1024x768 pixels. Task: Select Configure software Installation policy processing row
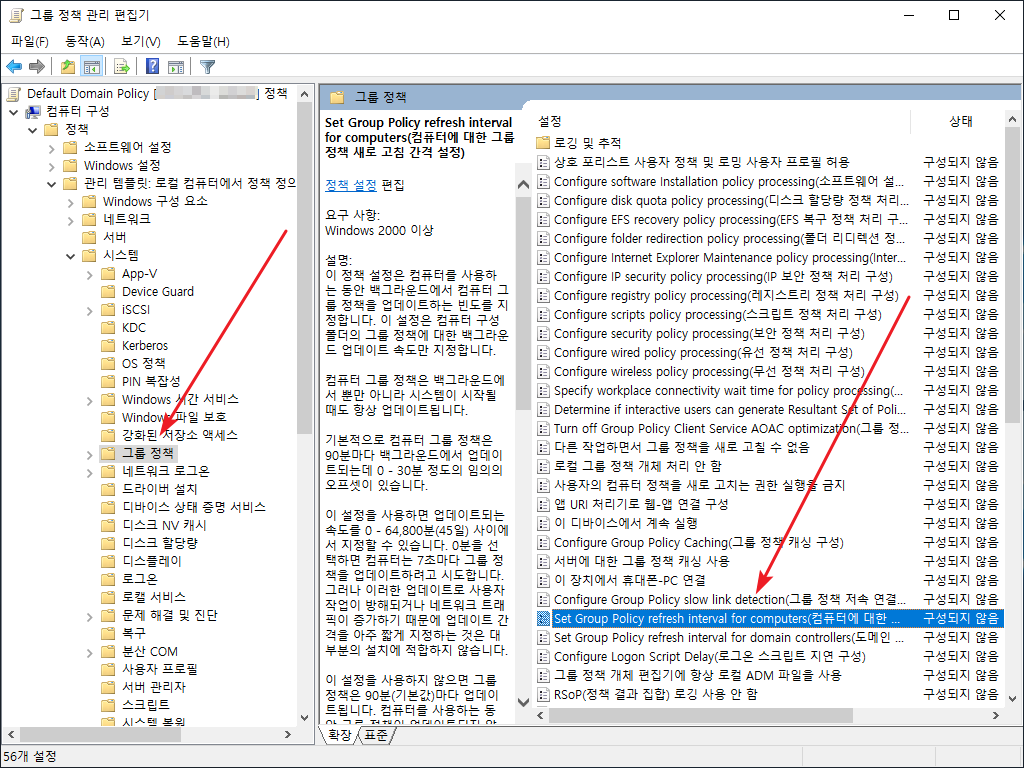click(769, 182)
